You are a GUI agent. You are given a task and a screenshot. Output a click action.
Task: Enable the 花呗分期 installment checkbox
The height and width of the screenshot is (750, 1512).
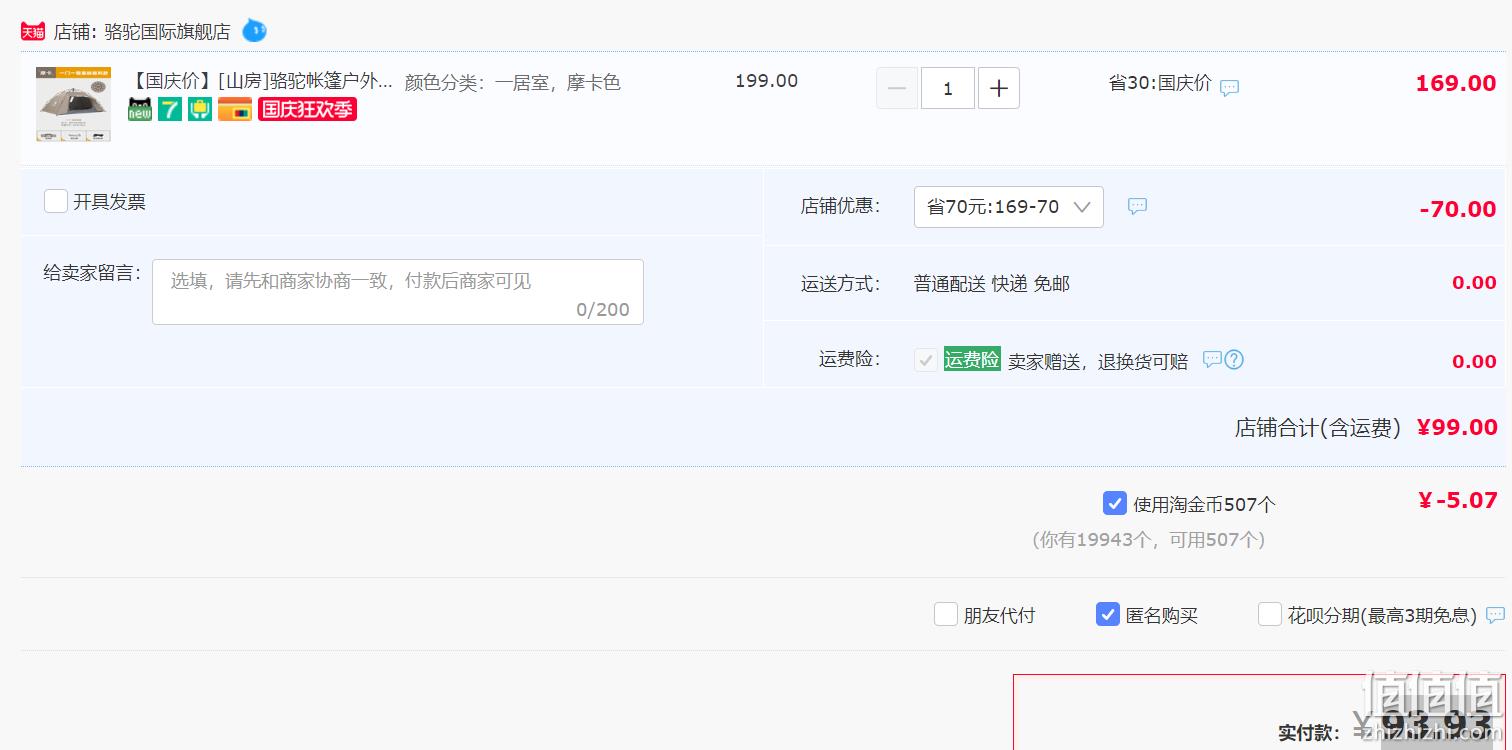(1270, 614)
